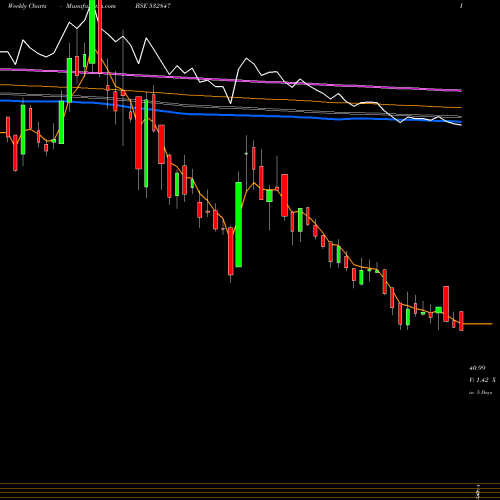Click the "V: 1.42 X" volume text
500x500 pixels.
(x=482, y=380)
